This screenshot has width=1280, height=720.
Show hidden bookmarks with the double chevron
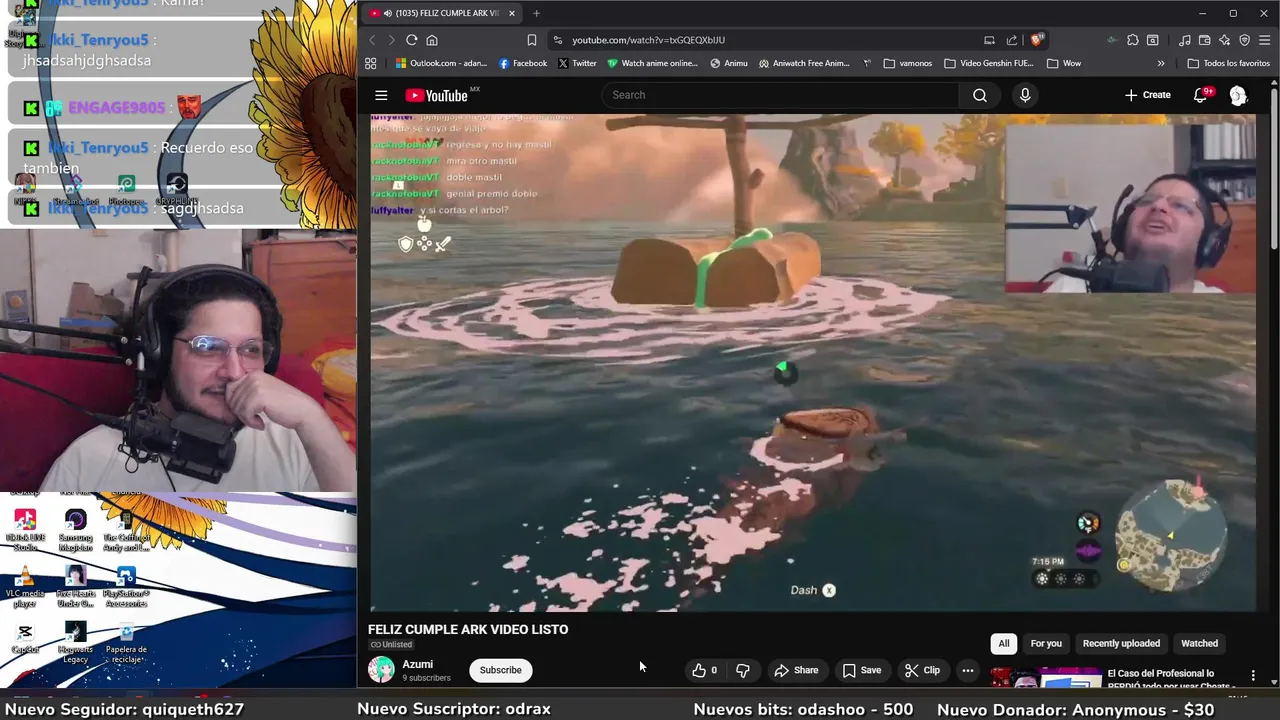(1161, 63)
